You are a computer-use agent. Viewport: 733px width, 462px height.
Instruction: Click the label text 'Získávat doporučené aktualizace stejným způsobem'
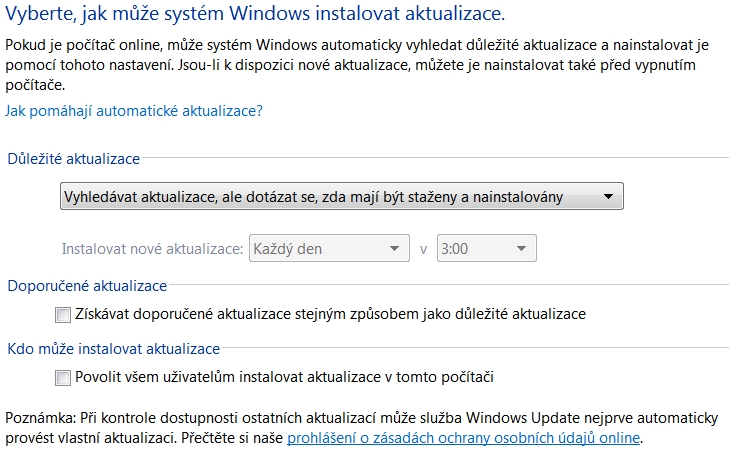click(330, 314)
